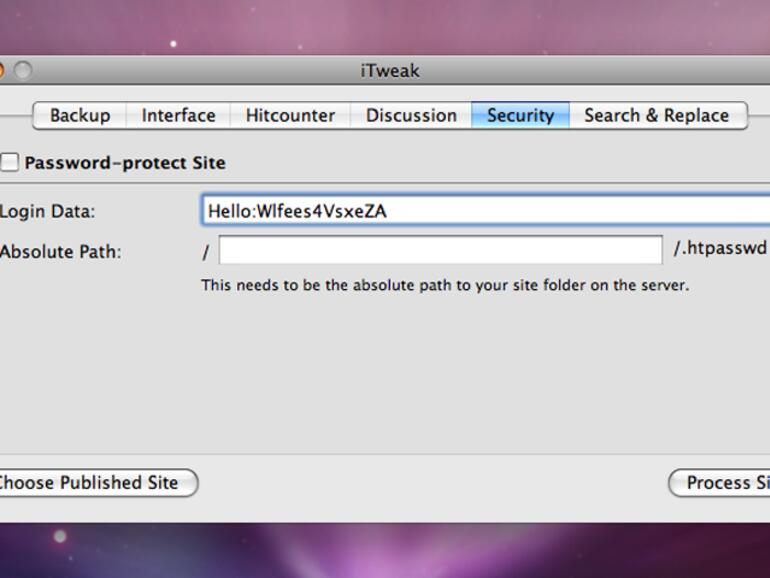Select the Hitcounter tab
Viewport: 770px width, 578px height.
pos(290,116)
